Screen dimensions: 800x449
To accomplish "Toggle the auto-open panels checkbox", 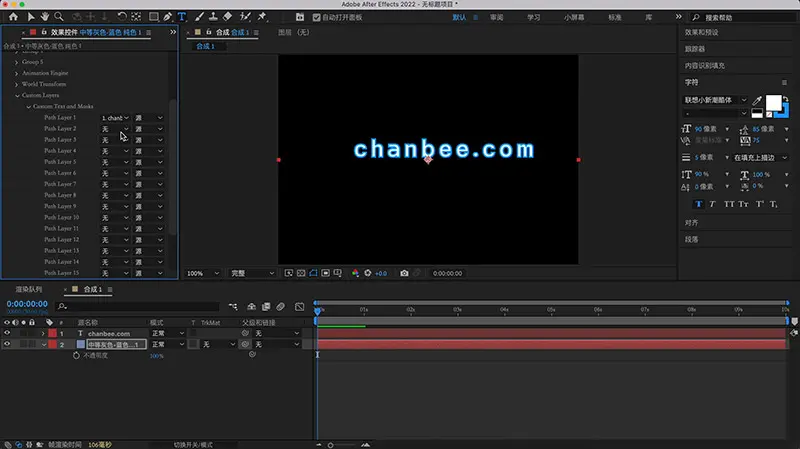I will click(x=316, y=17).
